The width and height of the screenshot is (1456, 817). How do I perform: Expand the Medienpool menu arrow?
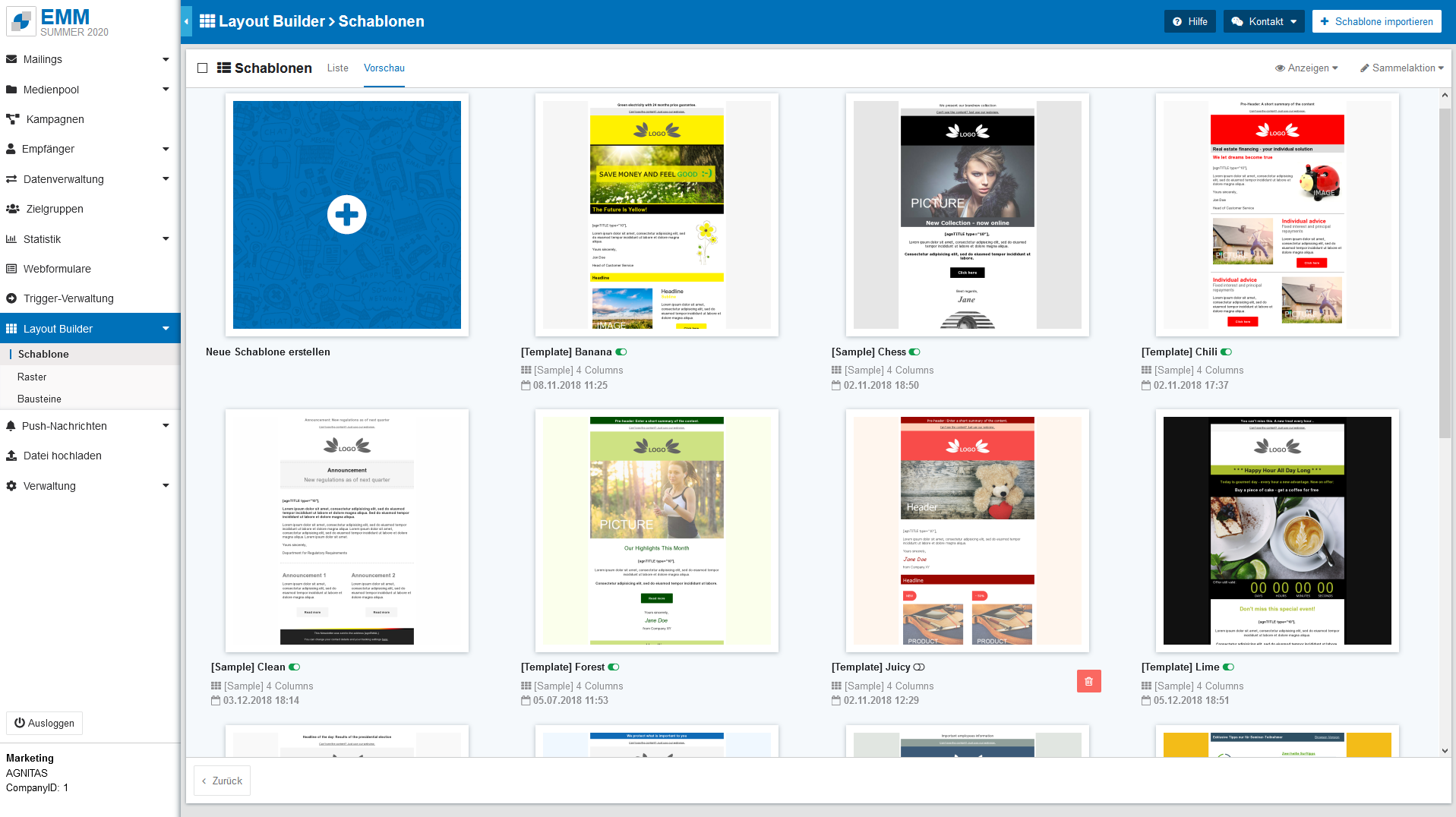(166, 90)
